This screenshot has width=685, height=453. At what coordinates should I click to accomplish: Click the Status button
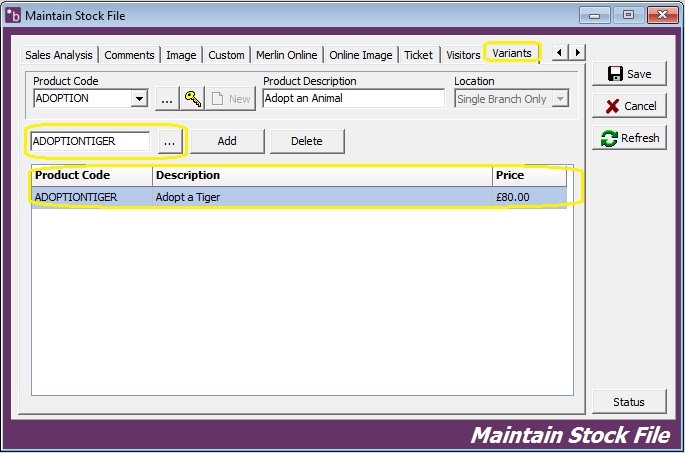pyautogui.click(x=629, y=402)
